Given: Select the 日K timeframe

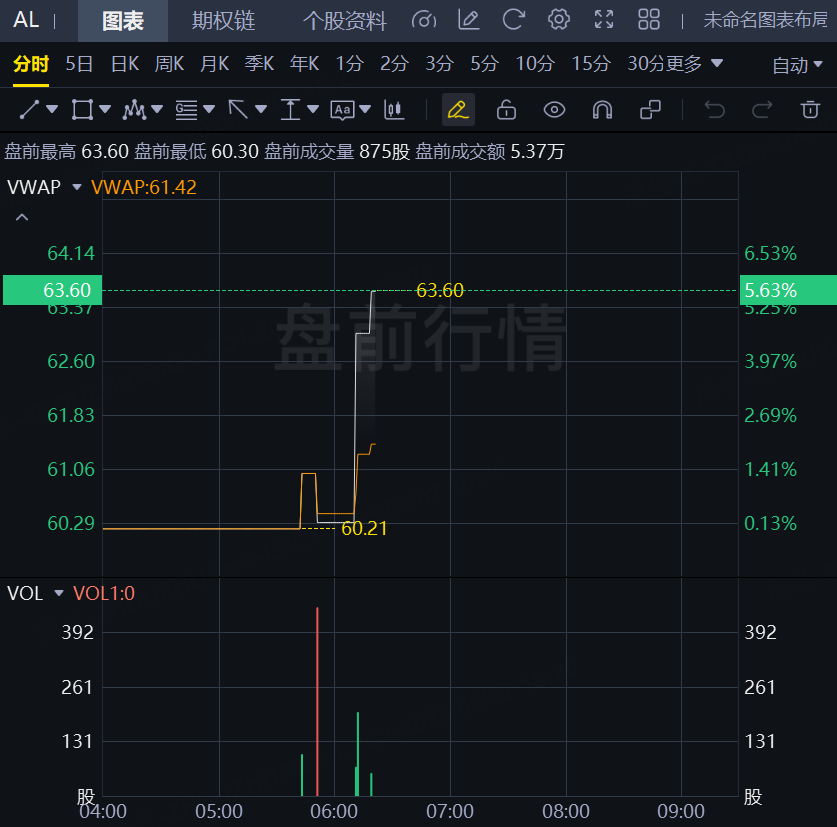Looking at the screenshot, I should 125,64.
